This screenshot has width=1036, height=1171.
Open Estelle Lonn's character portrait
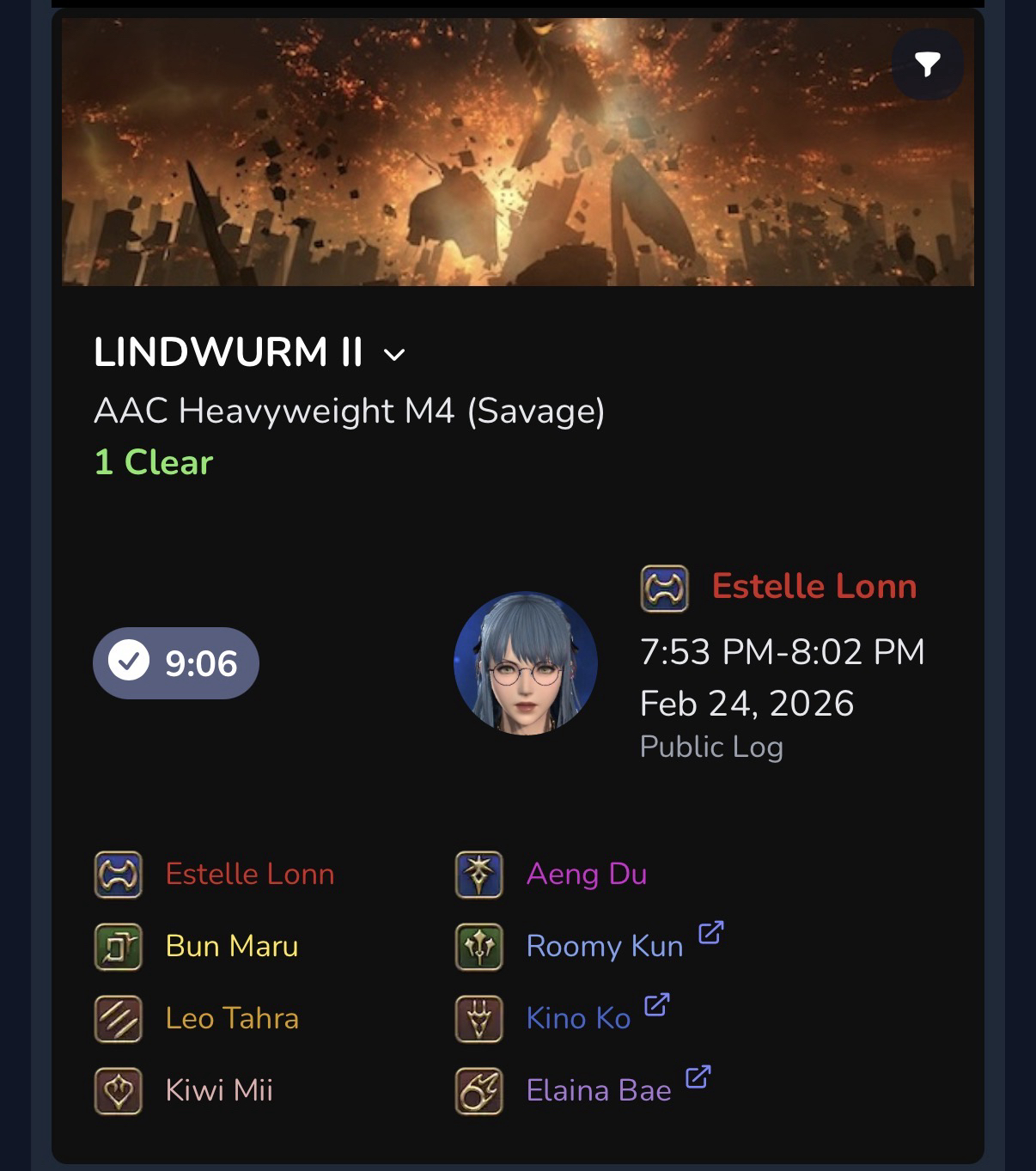tap(526, 662)
